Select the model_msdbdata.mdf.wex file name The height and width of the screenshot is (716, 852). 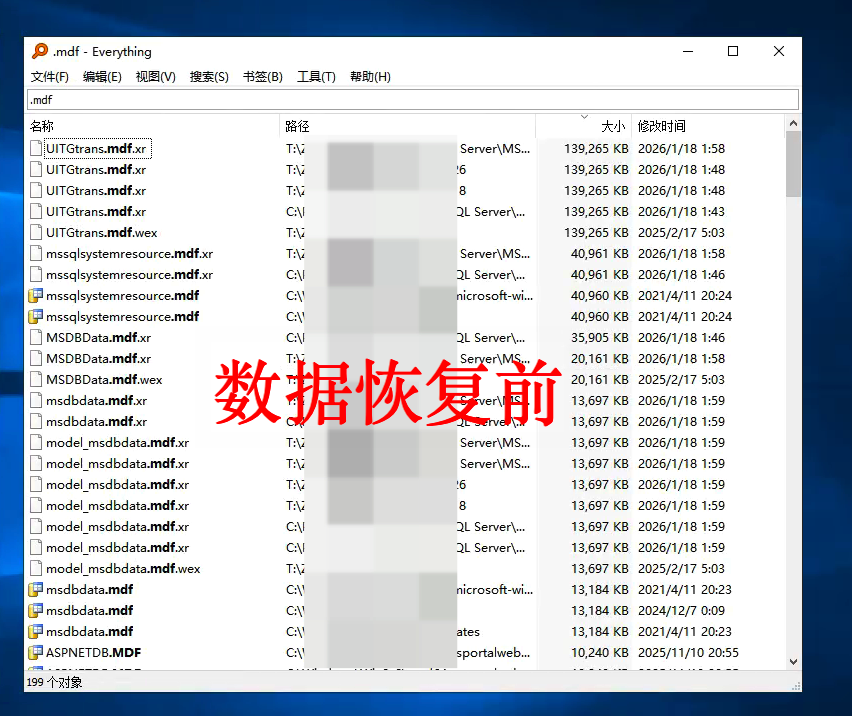click(x=123, y=568)
